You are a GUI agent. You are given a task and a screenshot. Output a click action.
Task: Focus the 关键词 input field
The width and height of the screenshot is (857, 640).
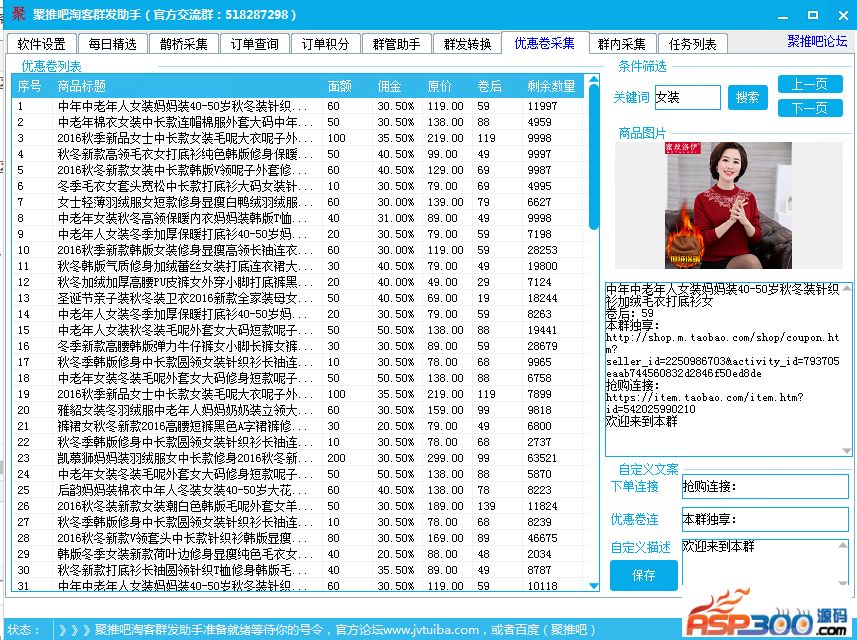[688, 97]
